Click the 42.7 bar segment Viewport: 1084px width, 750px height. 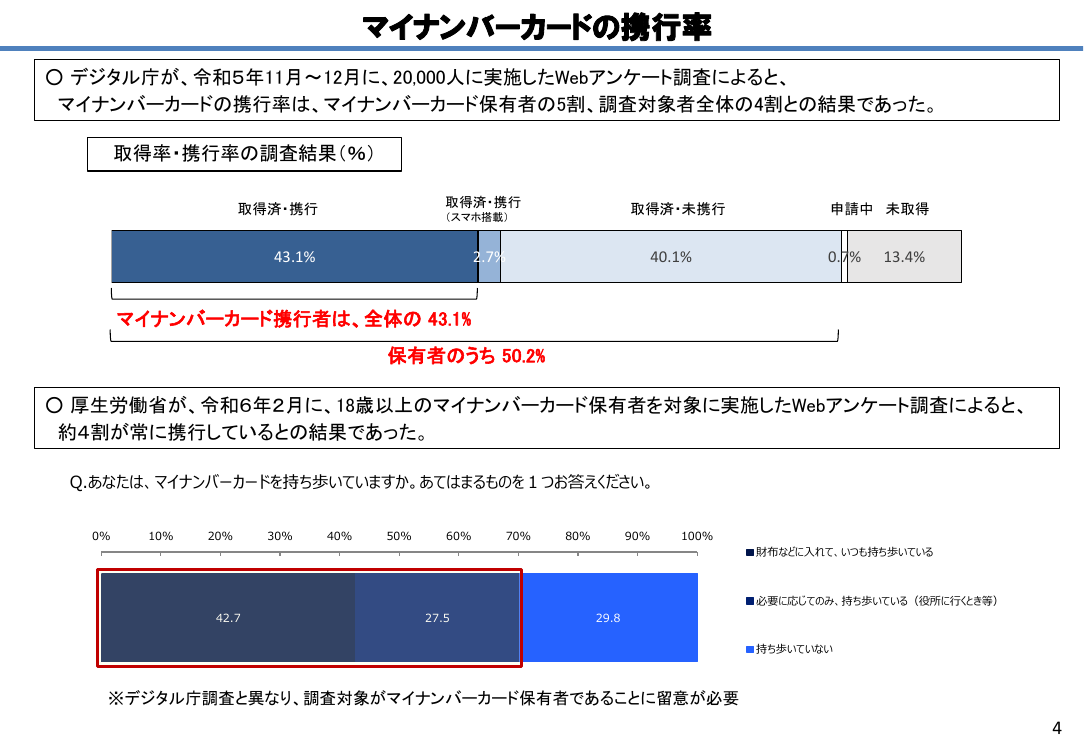click(227, 617)
